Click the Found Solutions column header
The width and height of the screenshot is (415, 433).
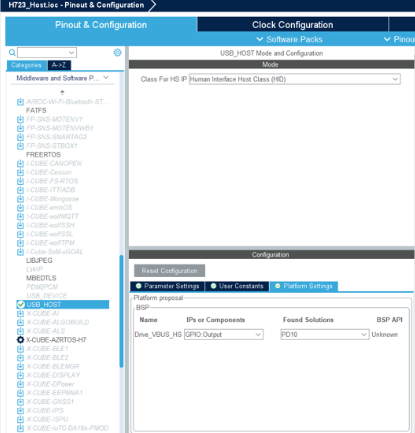click(x=308, y=320)
